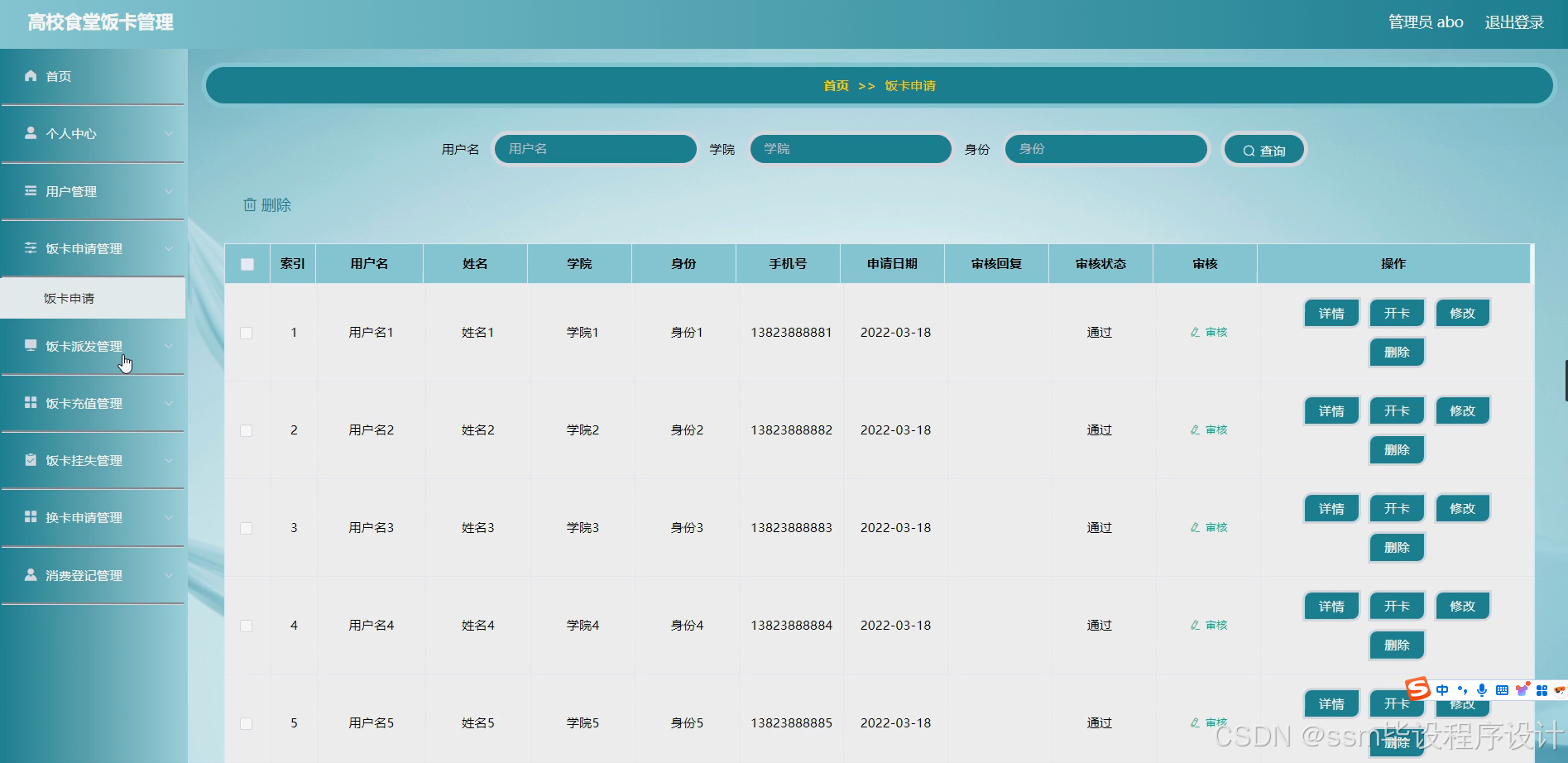
Task: Check the checkbox for row 用户名3
Action: pyautogui.click(x=247, y=529)
